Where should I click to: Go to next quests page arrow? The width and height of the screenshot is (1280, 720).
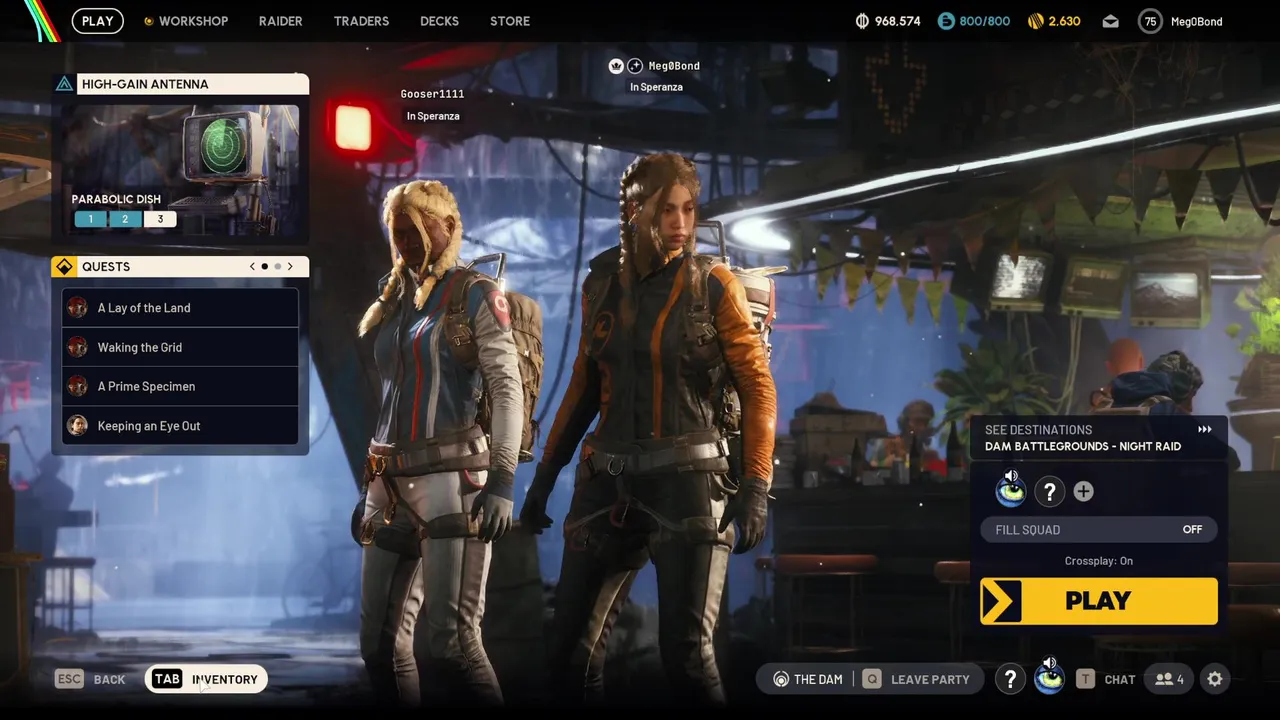coord(290,267)
